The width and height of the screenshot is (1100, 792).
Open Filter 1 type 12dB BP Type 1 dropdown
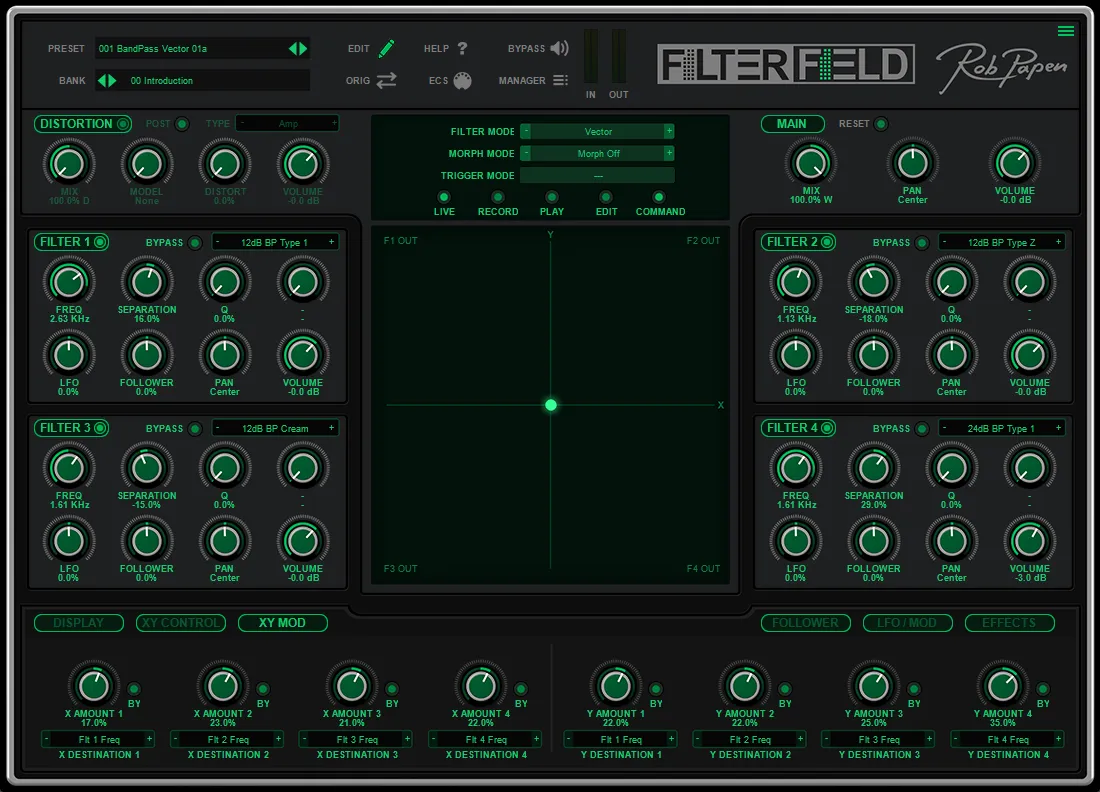coord(274,242)
